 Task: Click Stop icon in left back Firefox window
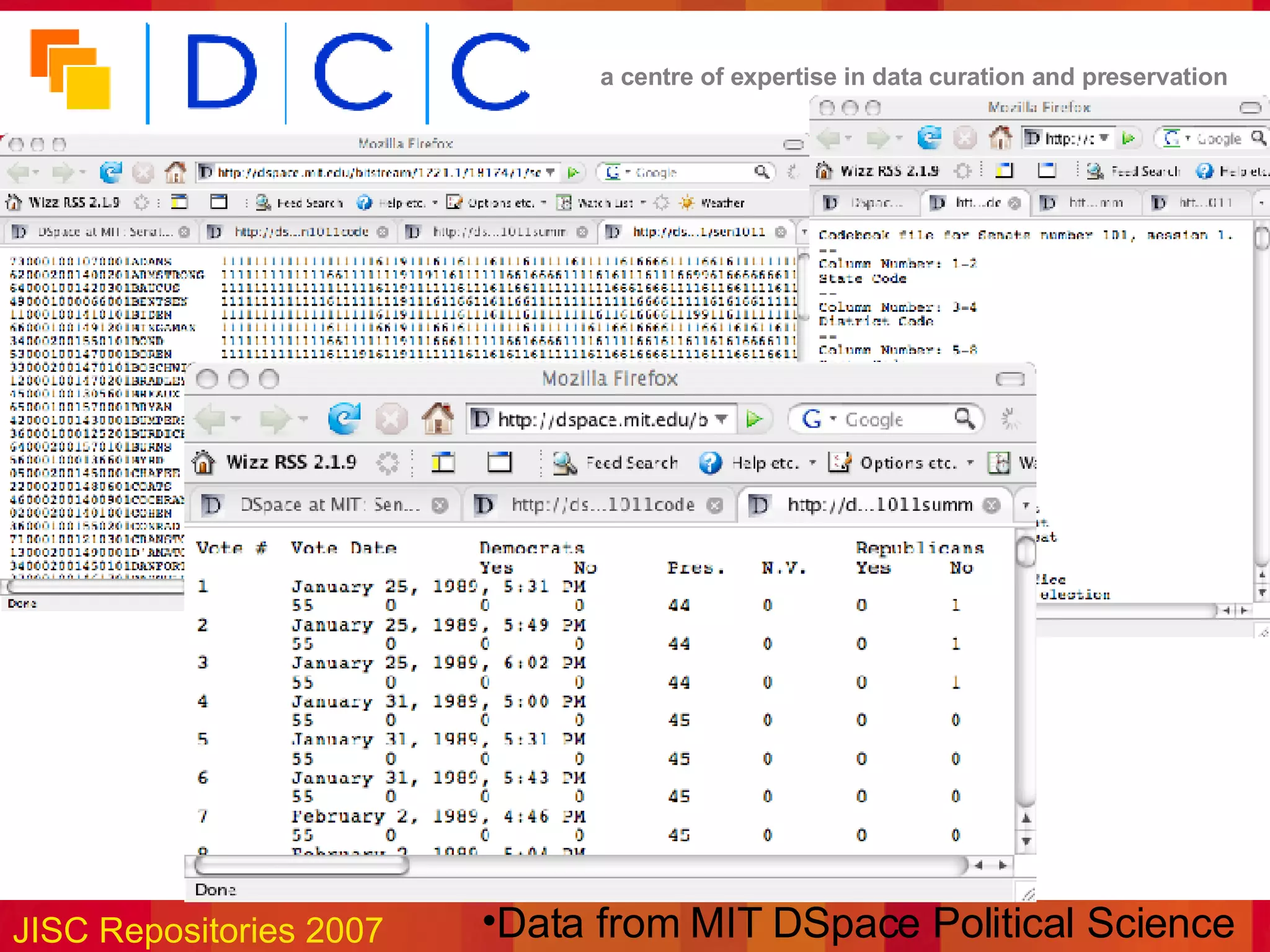click(x=143, y=173)
